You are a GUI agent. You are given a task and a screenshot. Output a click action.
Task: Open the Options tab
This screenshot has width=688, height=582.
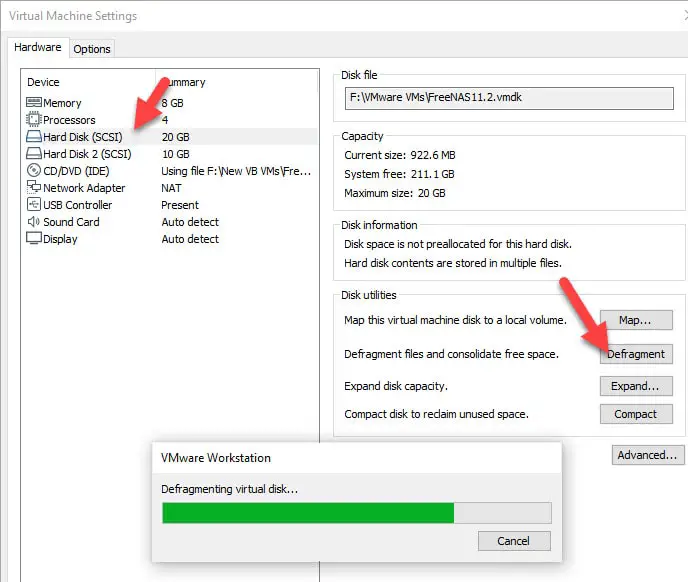point(92,49)
